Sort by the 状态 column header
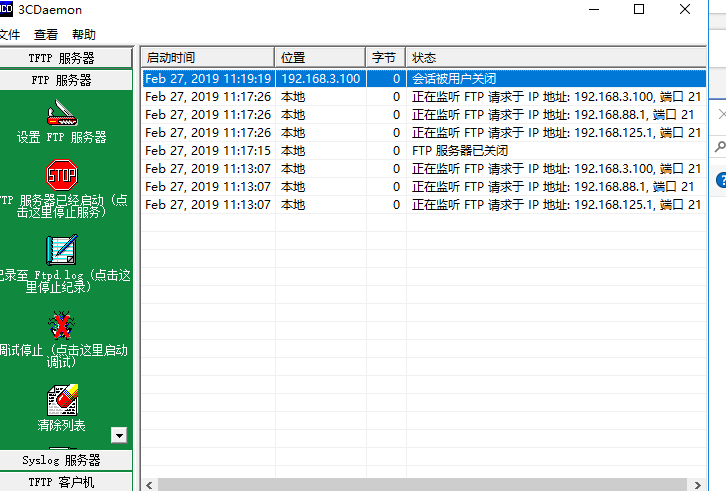The height and width of the screenshot is (491, 726). coord(556,58)
